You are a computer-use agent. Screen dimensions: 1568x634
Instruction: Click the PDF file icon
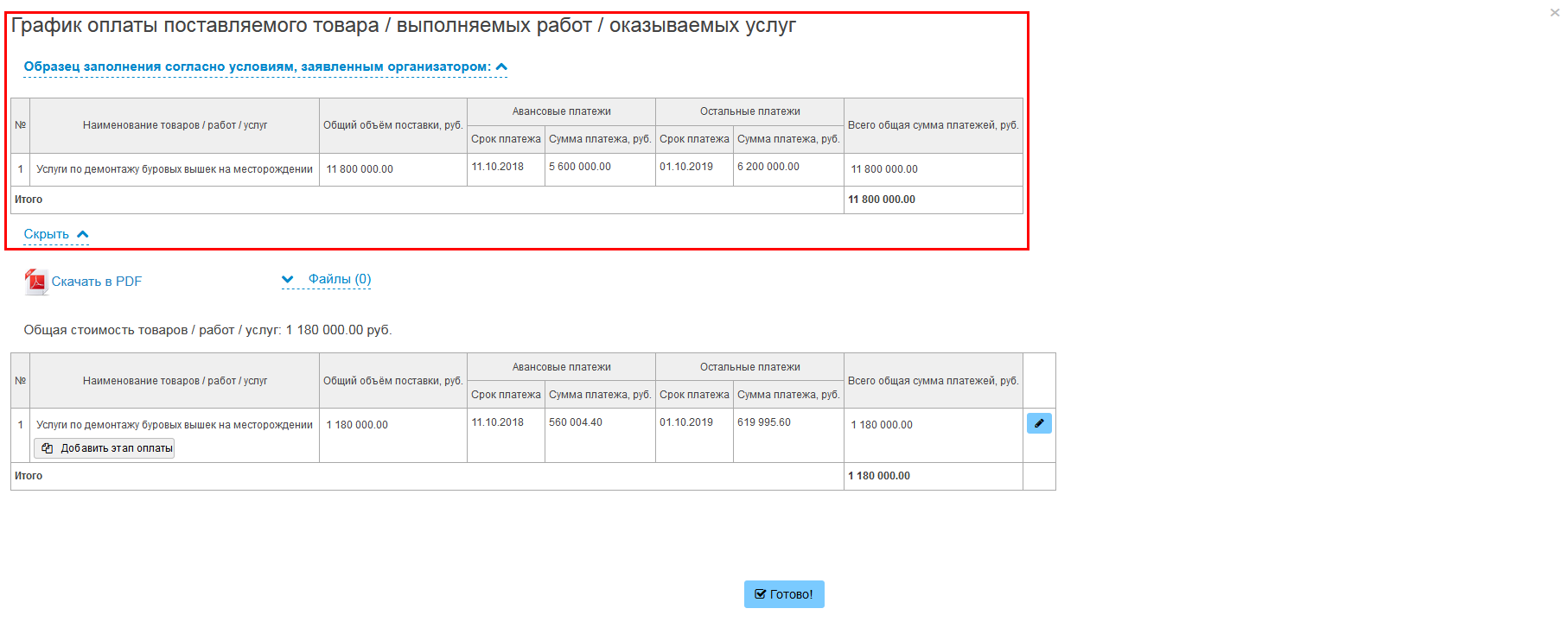pos(36,282)
